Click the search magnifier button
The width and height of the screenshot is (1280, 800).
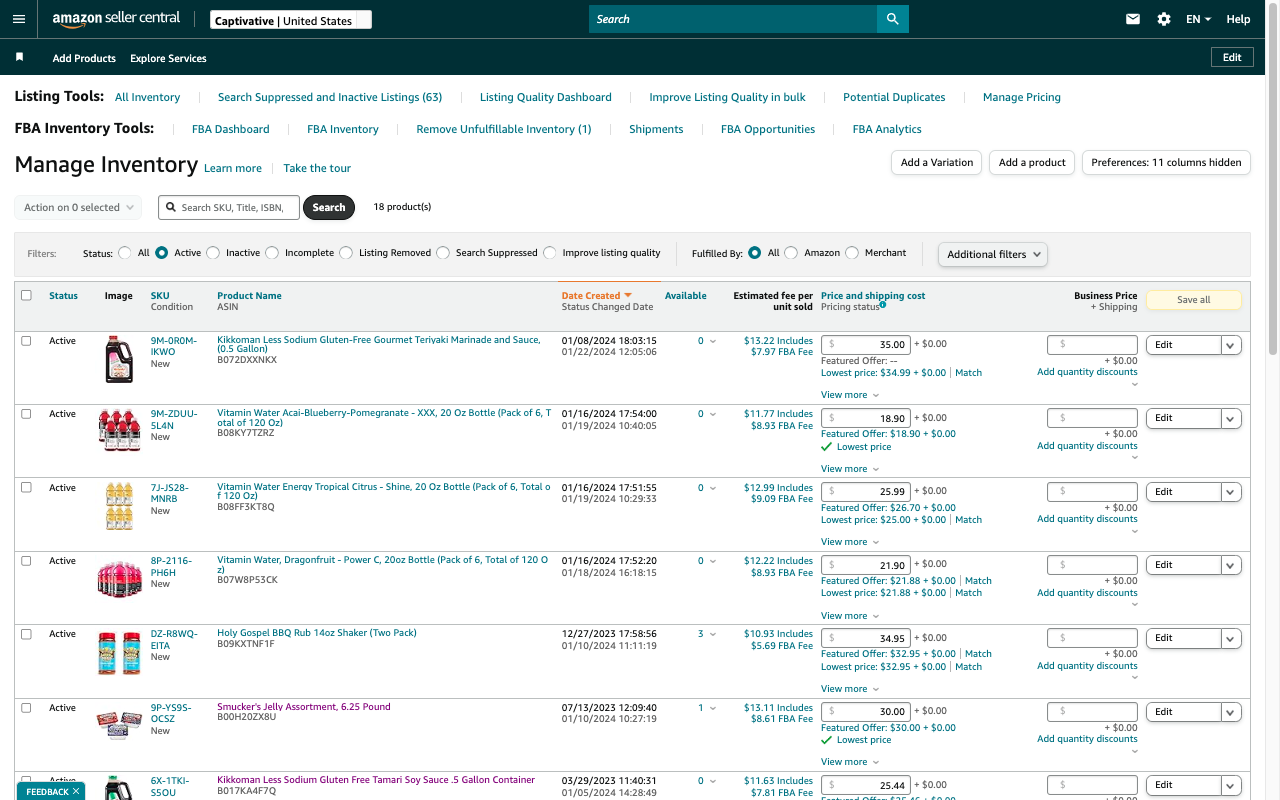click(892, 19)
